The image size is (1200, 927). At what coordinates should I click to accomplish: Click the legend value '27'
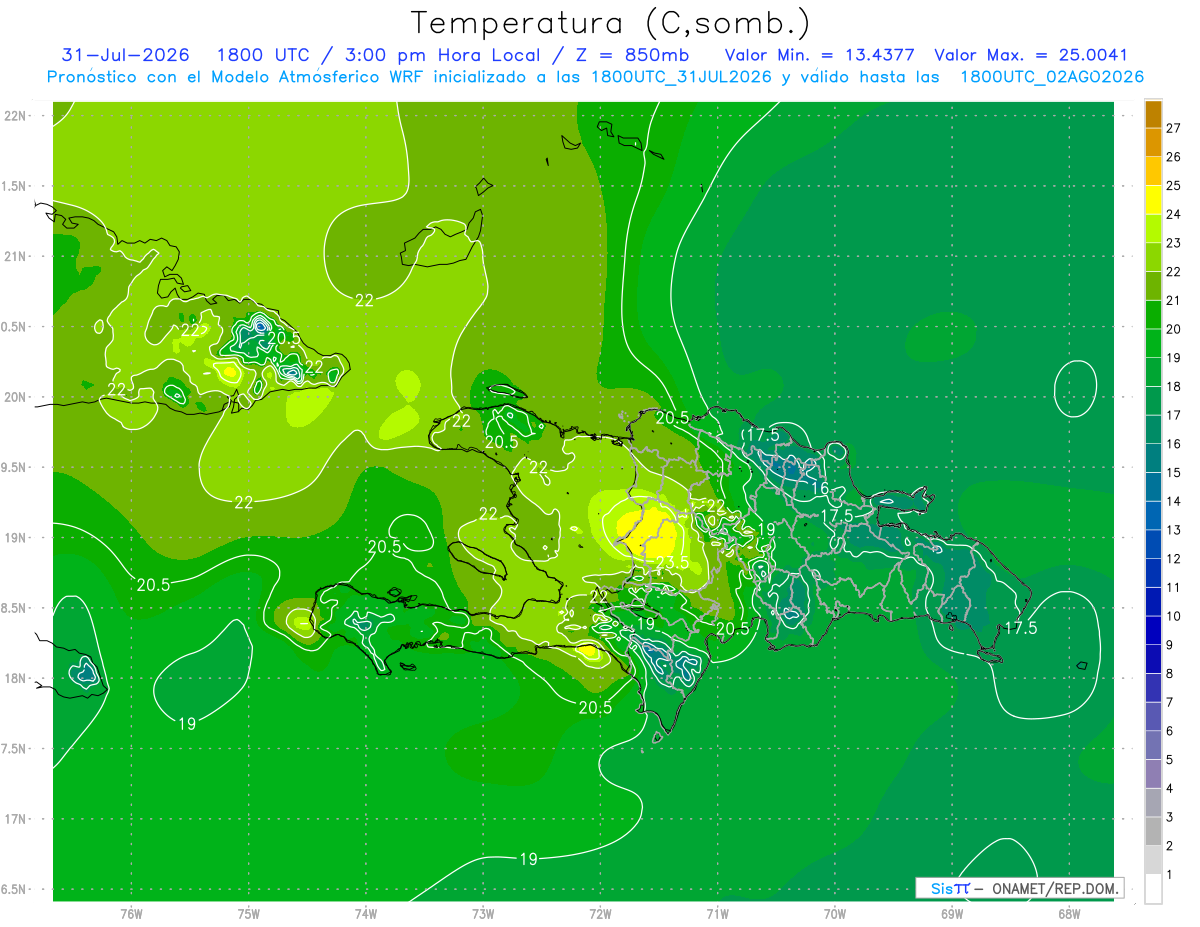point(1174,128)
